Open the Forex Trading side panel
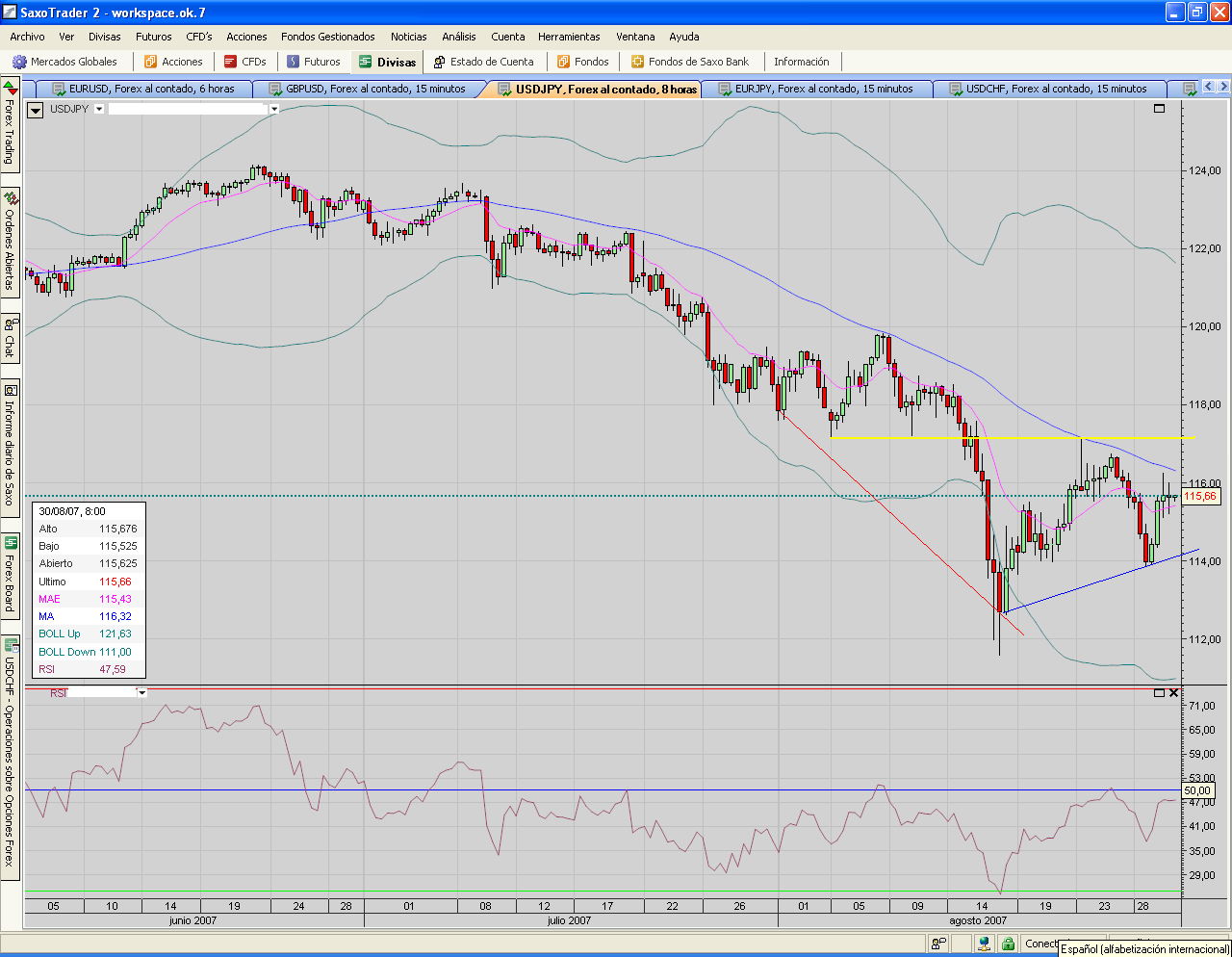The image size is (1232, 957). pos(10,126)
